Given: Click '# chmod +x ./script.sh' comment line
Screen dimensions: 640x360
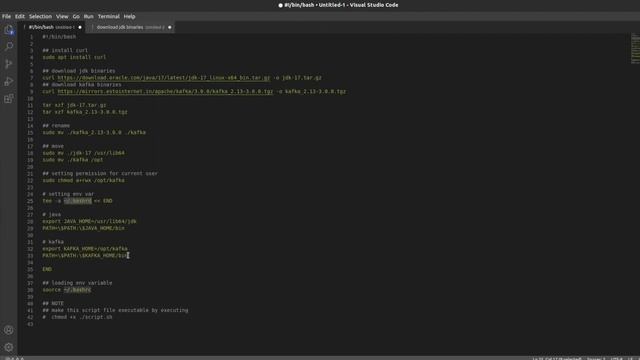Looking at the screenshot, I should (x=77, y=317).
